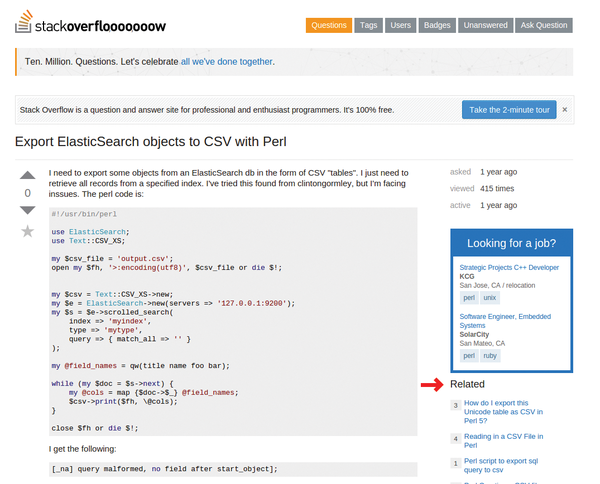Open Software Engineer, Embedded Systems job link
The width and height of the screenshot is (600, 484).
click(505, 321)
